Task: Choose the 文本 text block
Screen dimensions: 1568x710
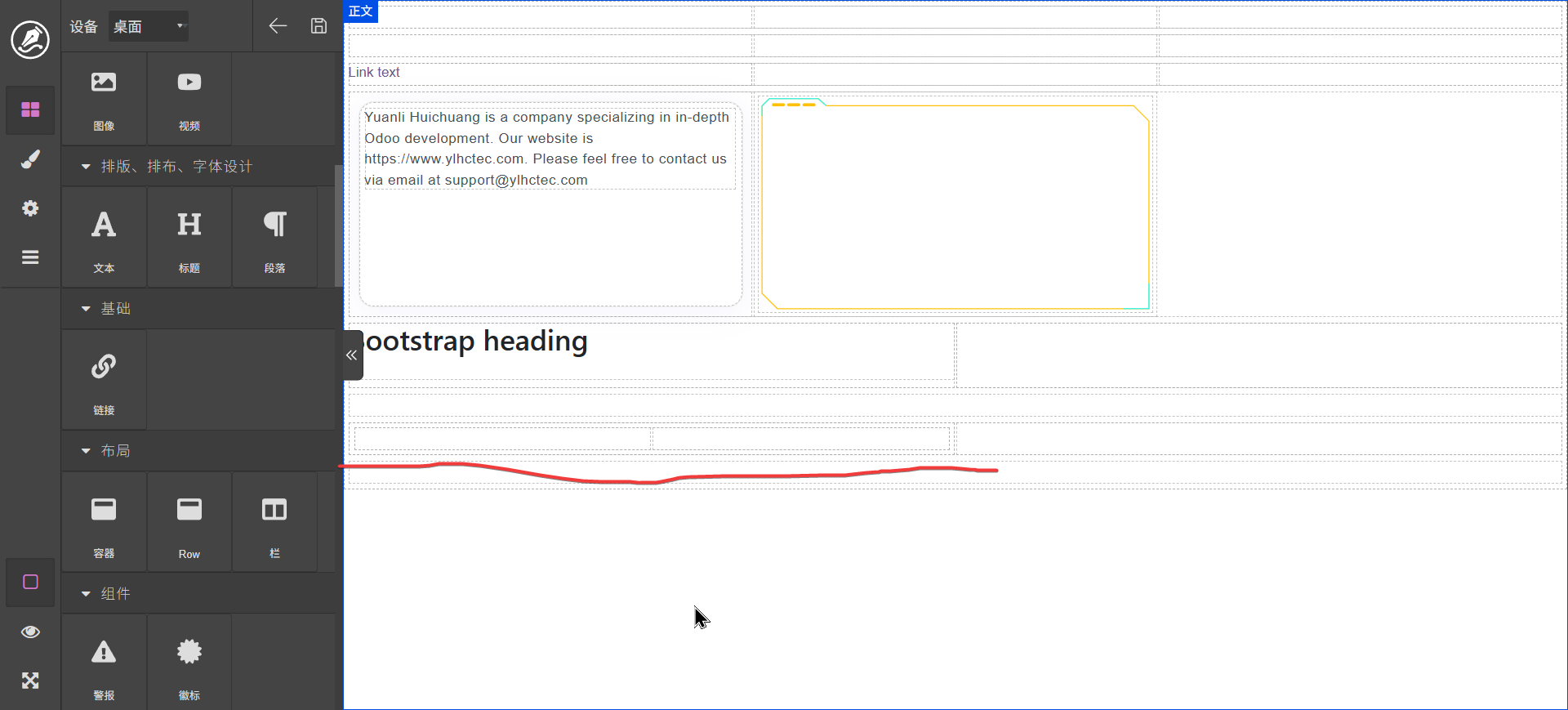Action: 104,239
